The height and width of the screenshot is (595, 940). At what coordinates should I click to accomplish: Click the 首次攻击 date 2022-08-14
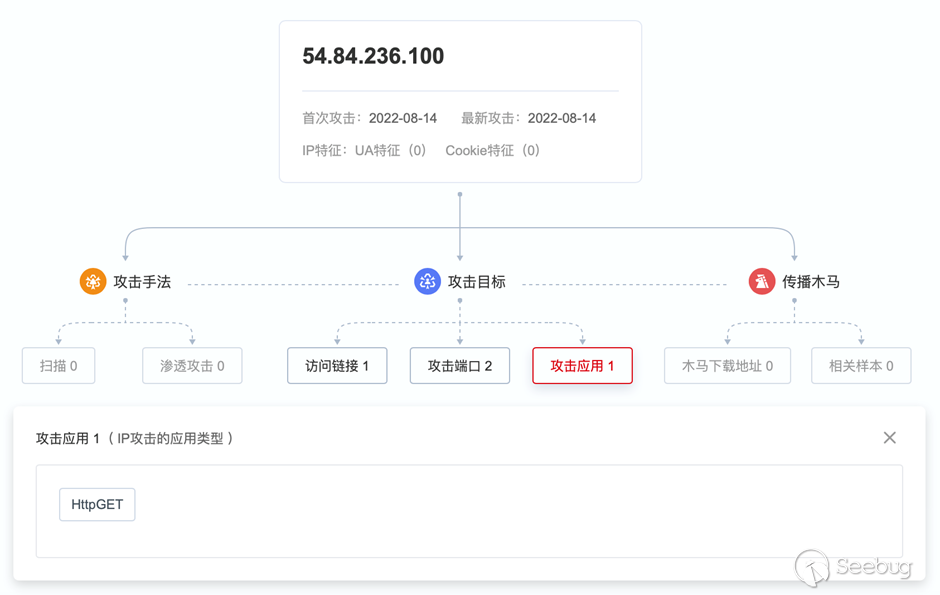point(403,118)
